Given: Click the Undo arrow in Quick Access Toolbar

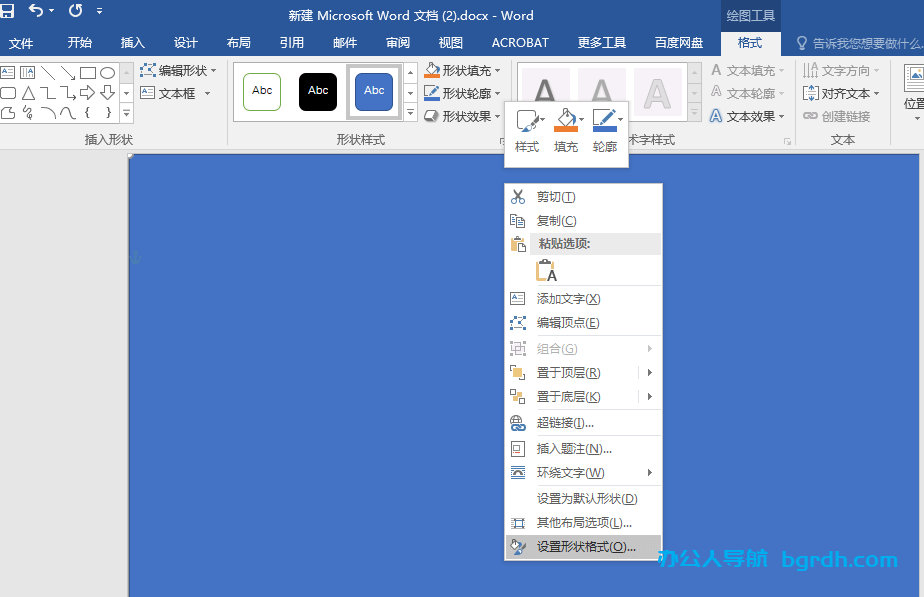Looking at the screenshot, I should pyautogui.click(x=37, y=11).
